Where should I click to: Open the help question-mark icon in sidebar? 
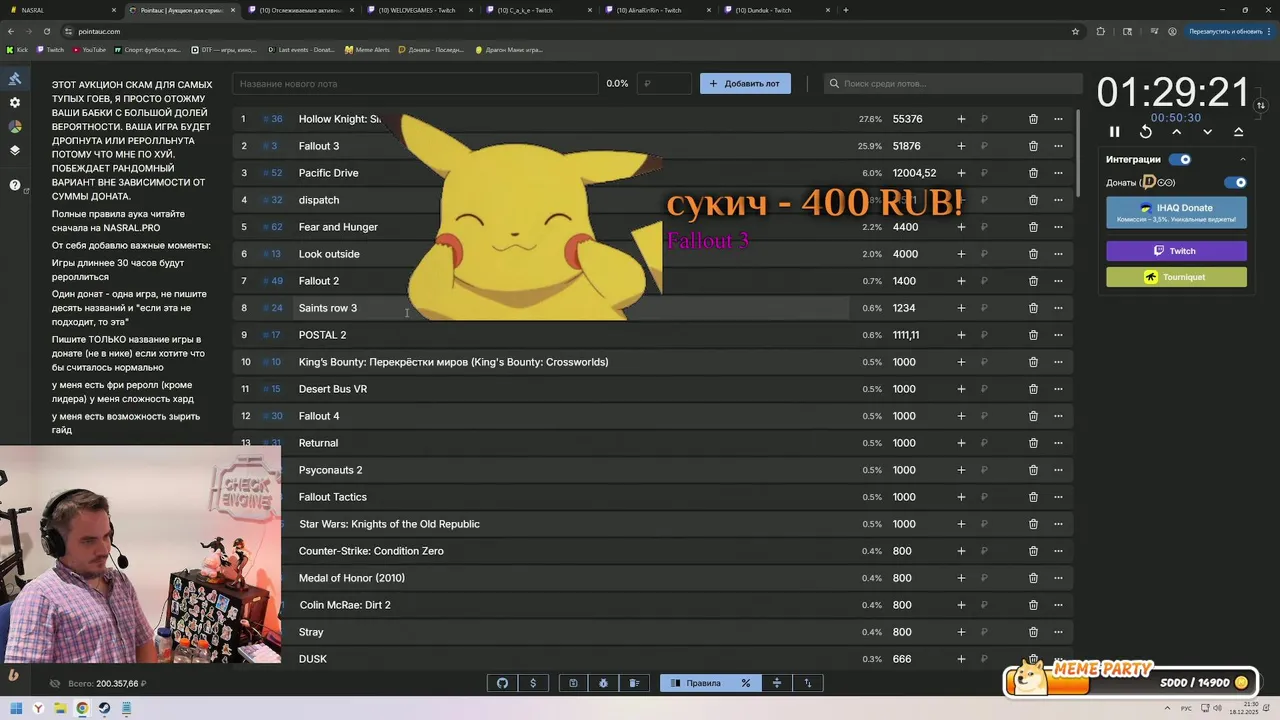pyautogui.click(x=15, y=185)
